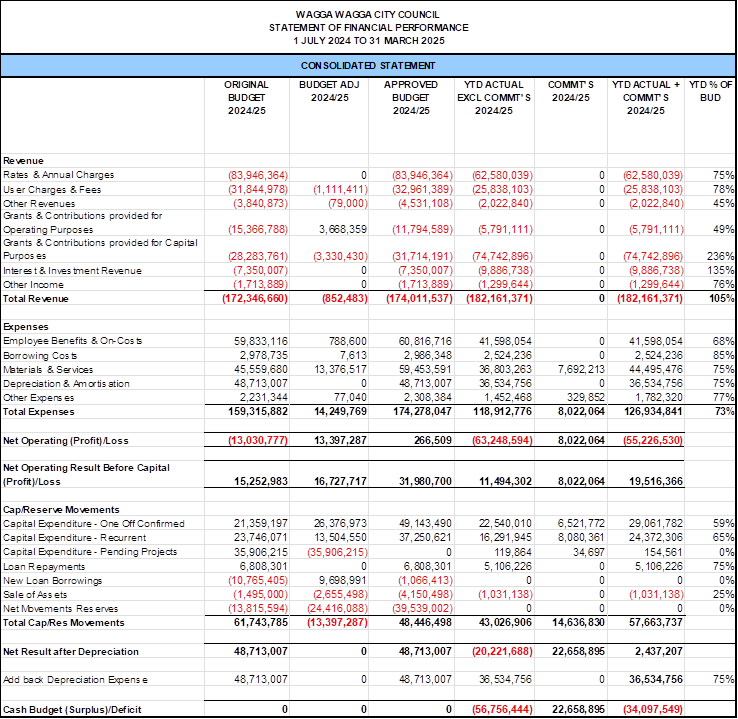This screenshot has height=719, width=738.
Task: Click the 'ORIGINAL BUDGET 2024/25' column header
Action: tap(247, 97)
